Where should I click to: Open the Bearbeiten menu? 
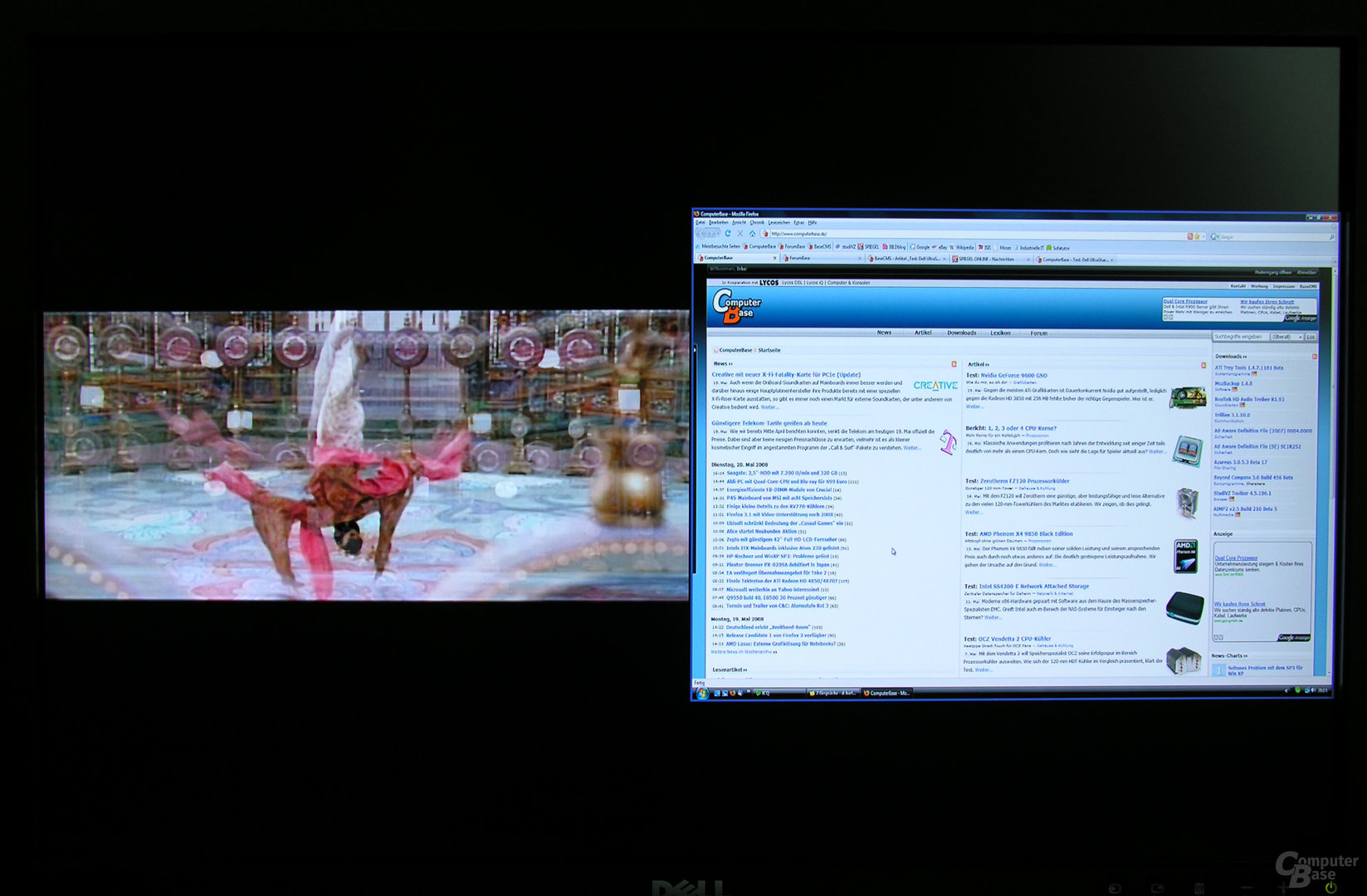coord(719,222)
